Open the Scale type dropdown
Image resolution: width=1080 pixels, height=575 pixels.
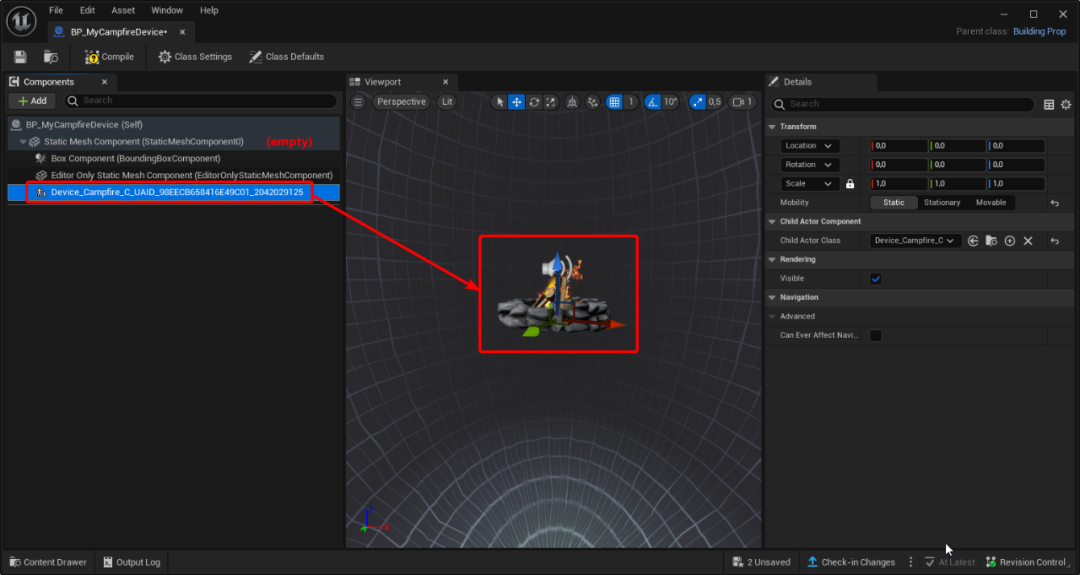coord(809,184)
